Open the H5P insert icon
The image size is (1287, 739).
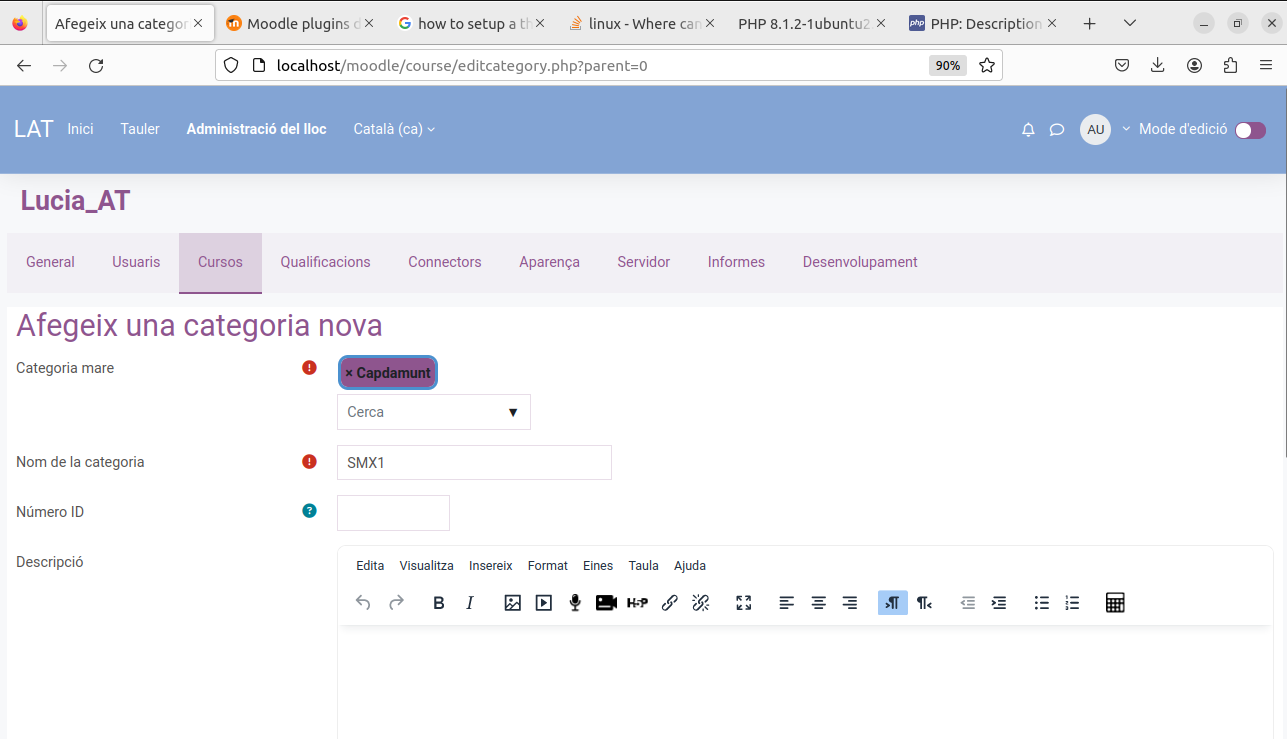[638, 602]
